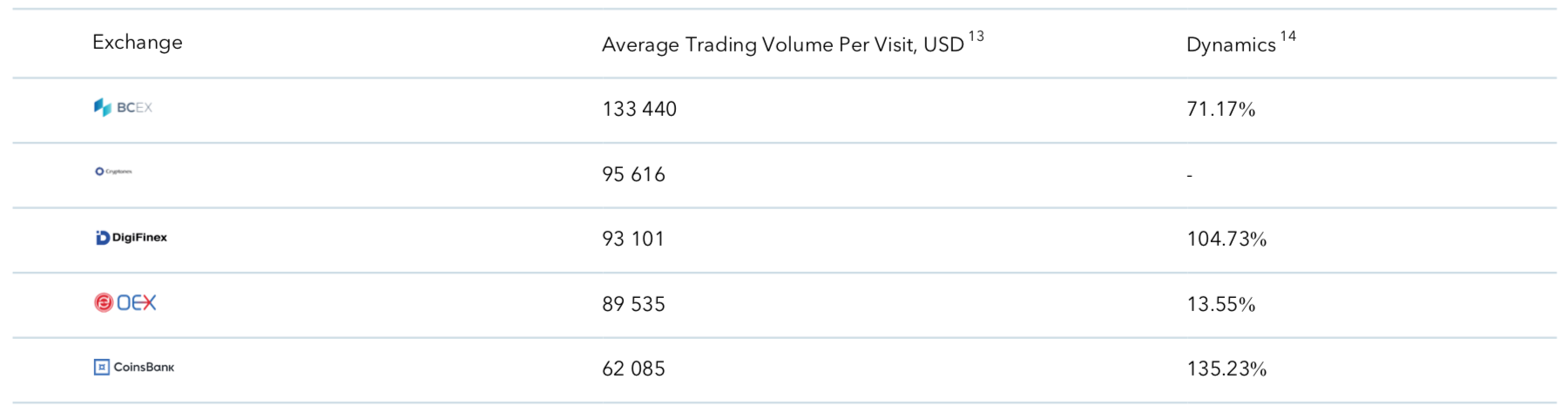Viewport: 1568px width, 413px height.
Task: Select the 71.17% dynamics value
Action: point(1220,109)
